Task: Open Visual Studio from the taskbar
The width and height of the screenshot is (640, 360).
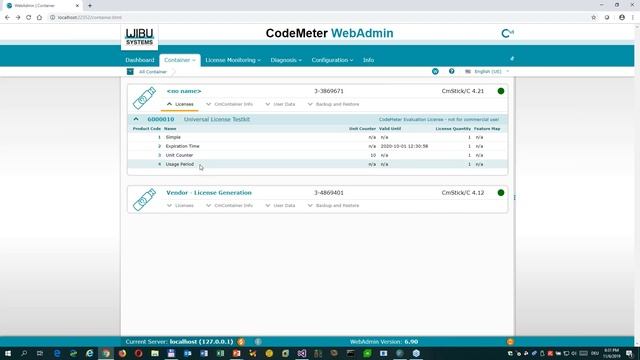Action: 302,353
